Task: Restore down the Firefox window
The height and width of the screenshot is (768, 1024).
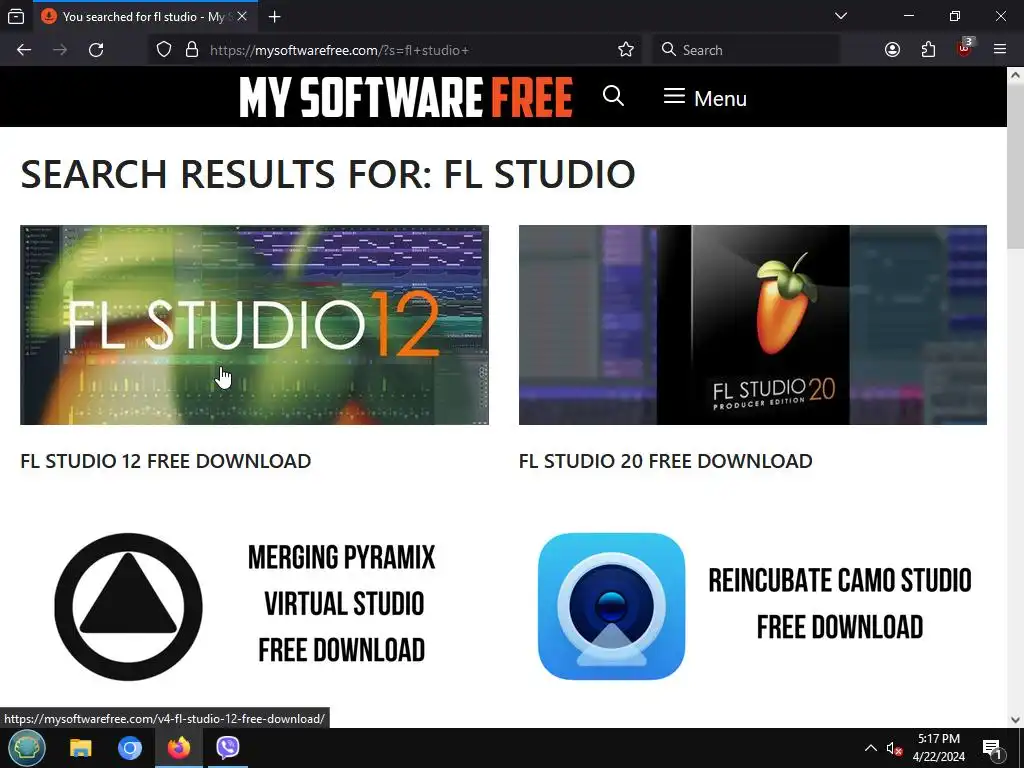Action: coord(955,16)
